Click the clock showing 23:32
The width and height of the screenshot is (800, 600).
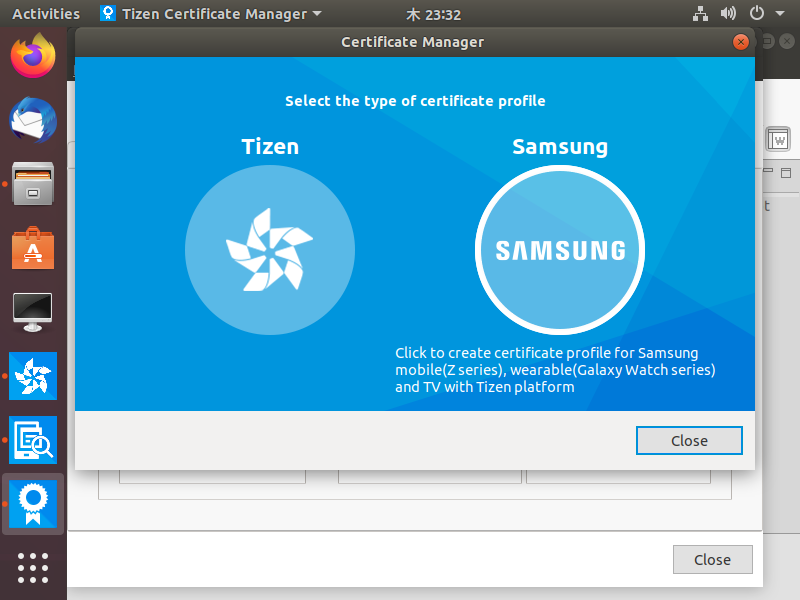click(434, 14)
